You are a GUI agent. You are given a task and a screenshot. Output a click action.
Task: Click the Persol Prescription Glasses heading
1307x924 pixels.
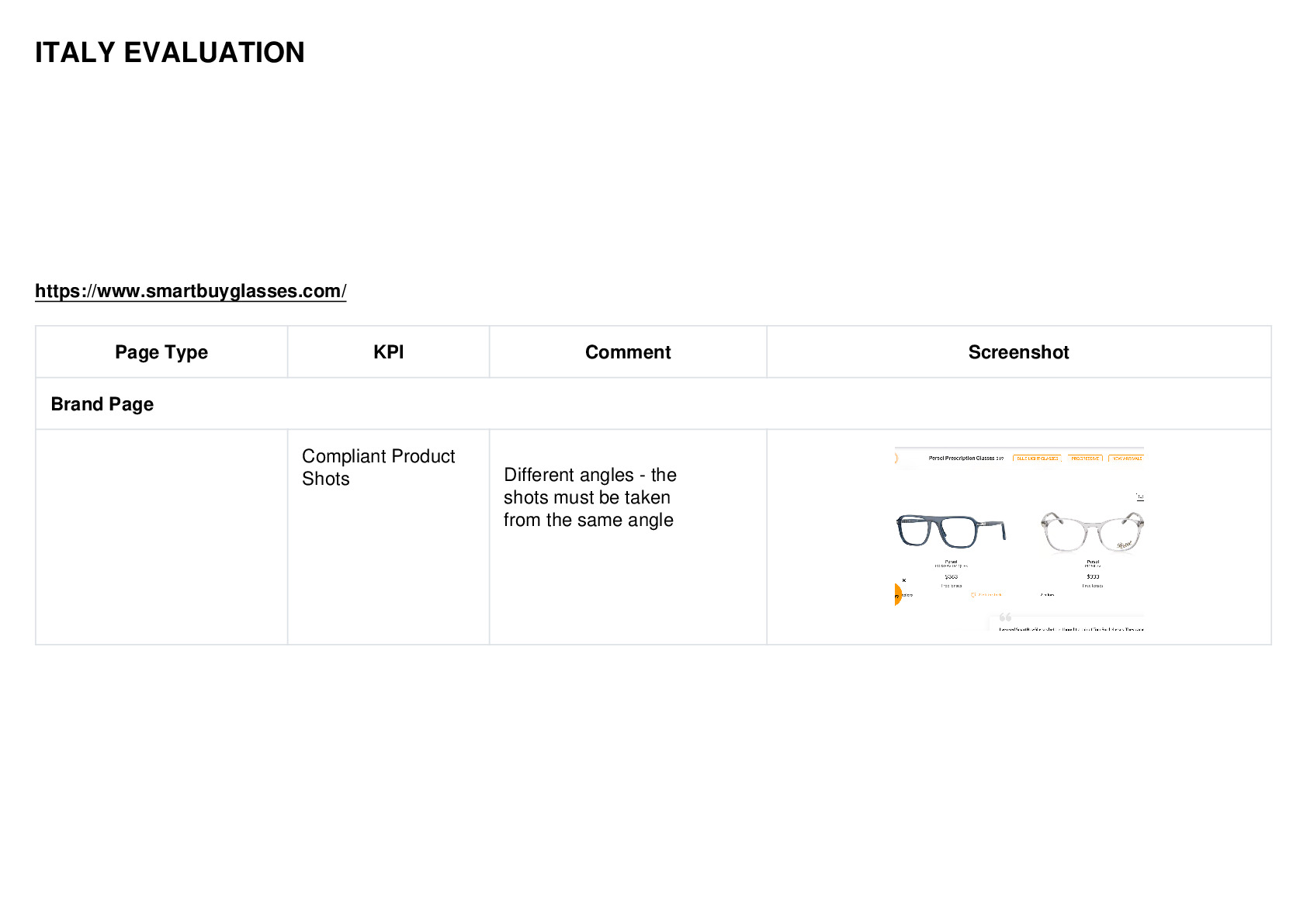click(x=966, y=459)
